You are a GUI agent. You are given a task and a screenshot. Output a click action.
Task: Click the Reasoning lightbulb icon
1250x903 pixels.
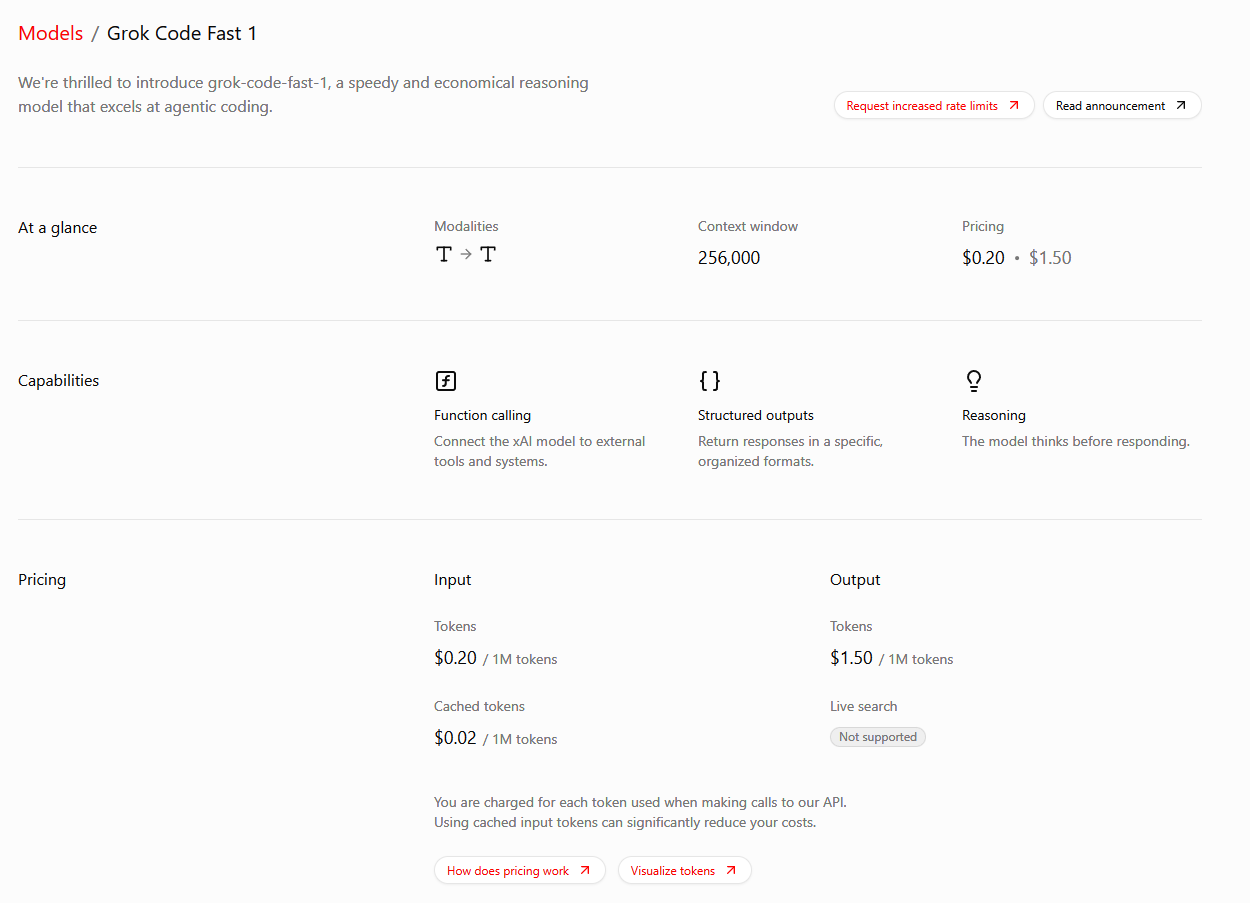coord(973,381)
